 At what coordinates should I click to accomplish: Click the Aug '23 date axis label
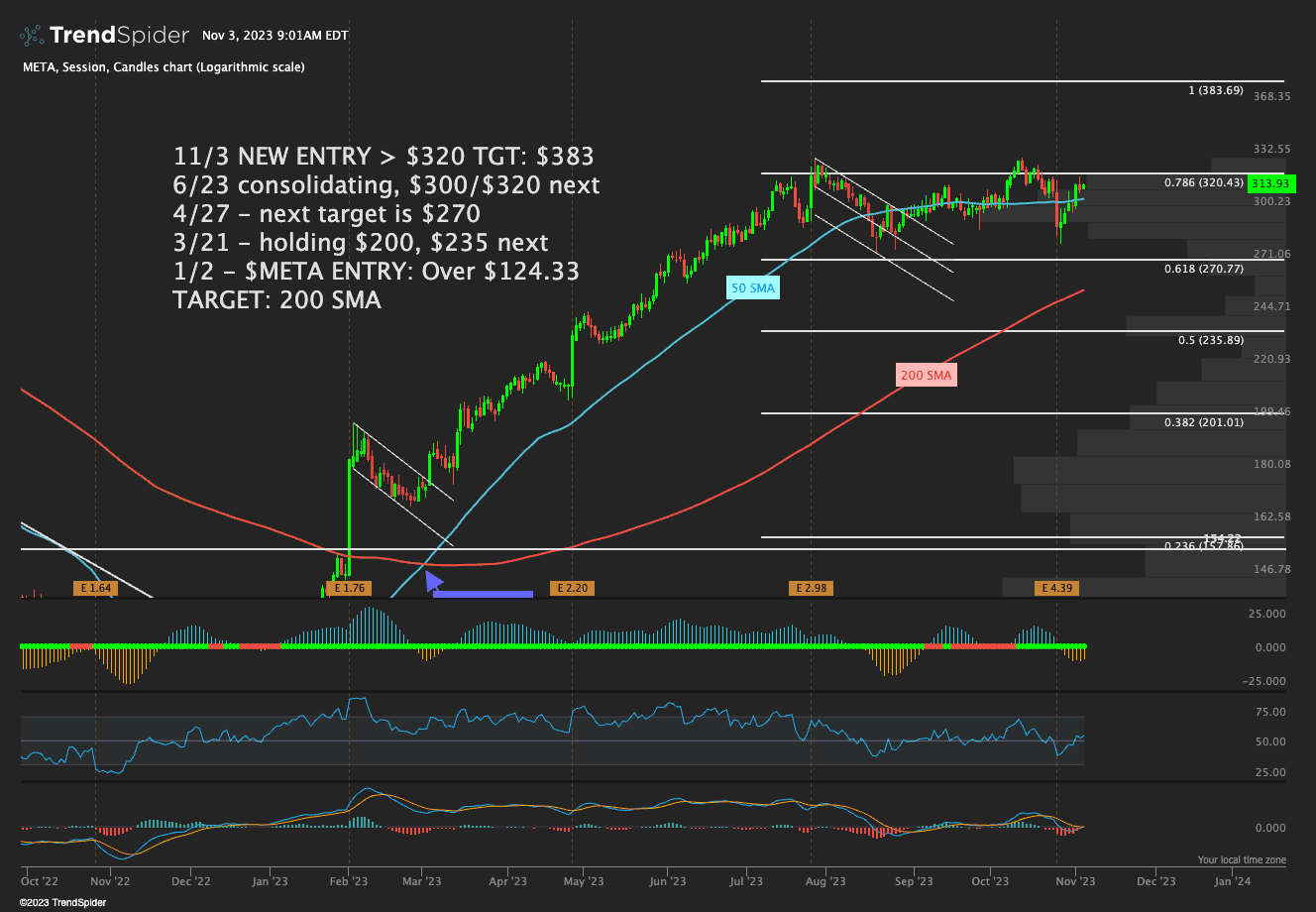click(x=825, y=880)
